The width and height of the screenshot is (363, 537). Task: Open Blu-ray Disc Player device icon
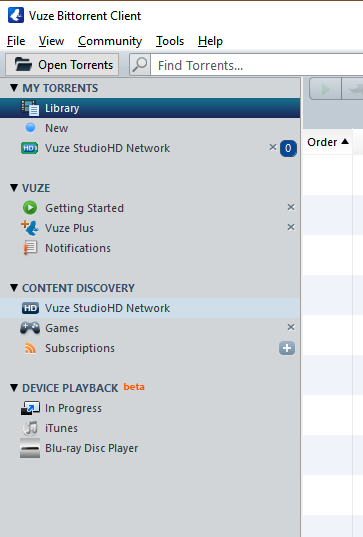(x=30, y=448)
